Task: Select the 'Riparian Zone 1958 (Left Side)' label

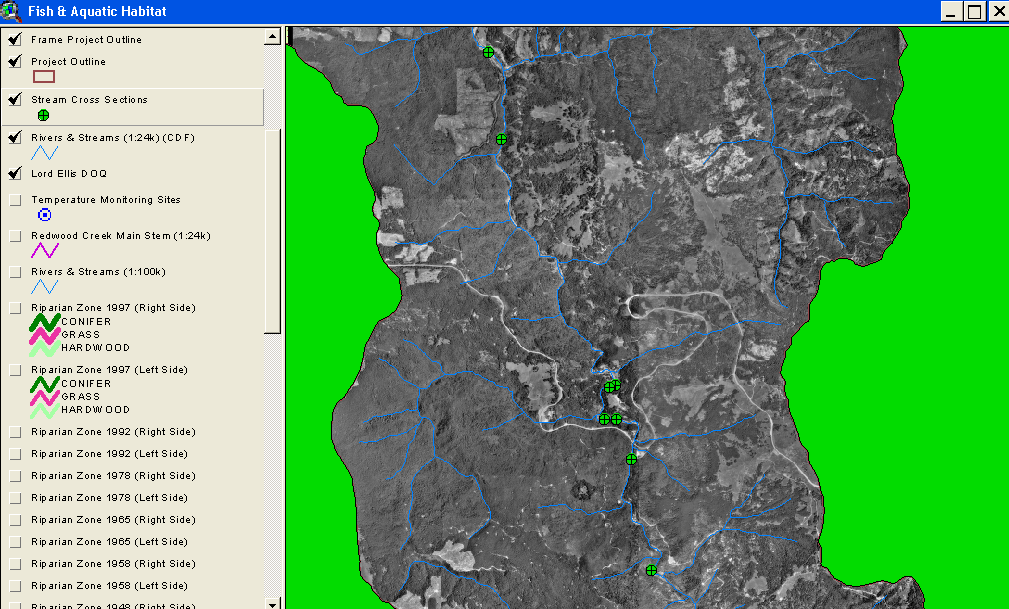Action: coord(109,585)
